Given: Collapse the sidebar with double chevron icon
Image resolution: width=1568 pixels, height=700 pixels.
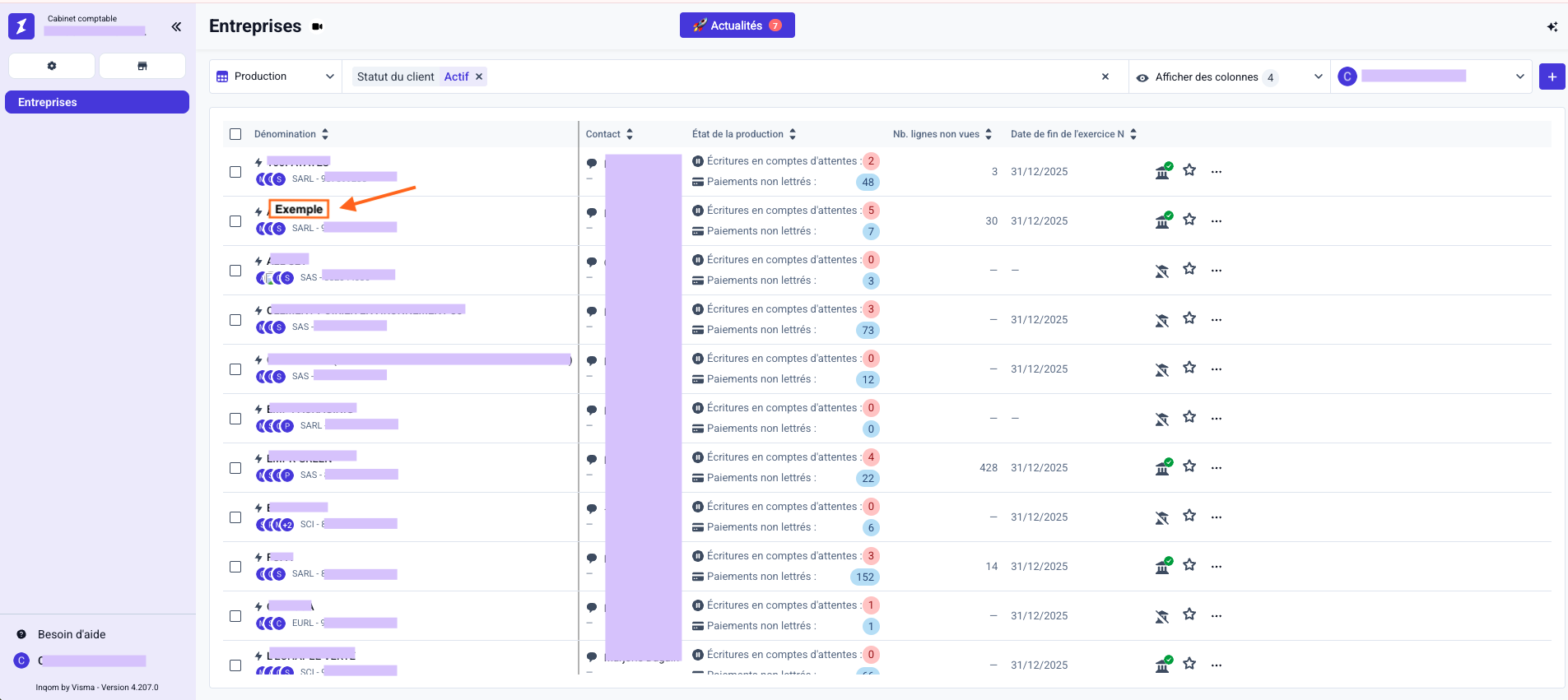Looking at the screenshot, I should point(176,27).
